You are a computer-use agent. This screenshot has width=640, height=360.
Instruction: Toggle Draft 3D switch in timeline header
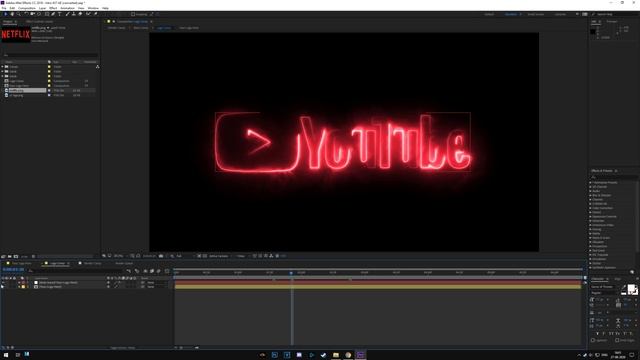pyautogui.click(x=137, y=271)
